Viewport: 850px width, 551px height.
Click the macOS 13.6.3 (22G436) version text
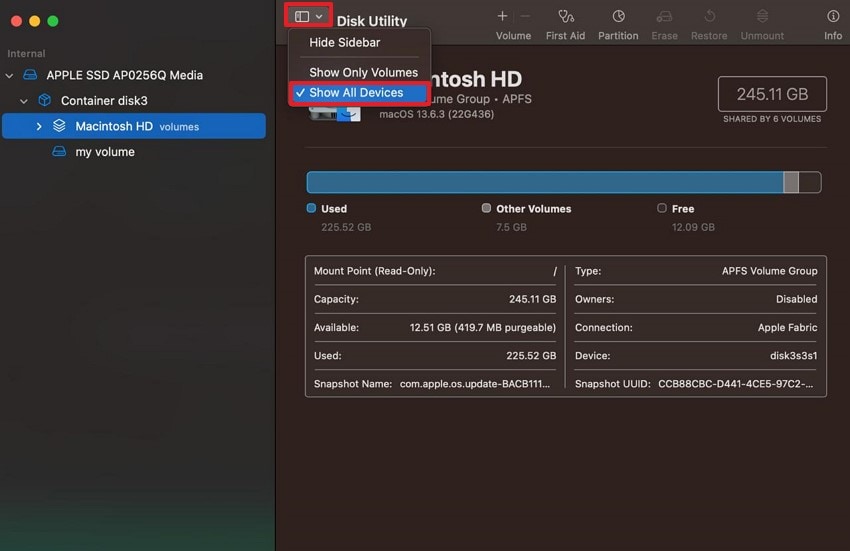[x=436, y=114]
